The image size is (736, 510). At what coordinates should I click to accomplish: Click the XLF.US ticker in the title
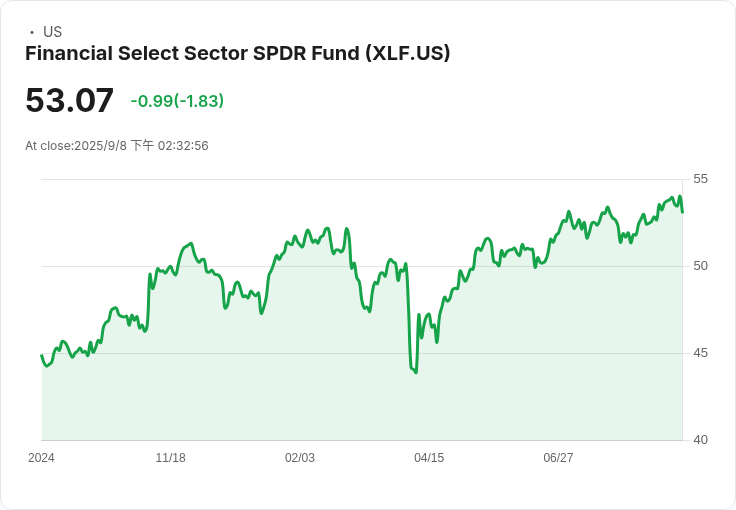407,53
